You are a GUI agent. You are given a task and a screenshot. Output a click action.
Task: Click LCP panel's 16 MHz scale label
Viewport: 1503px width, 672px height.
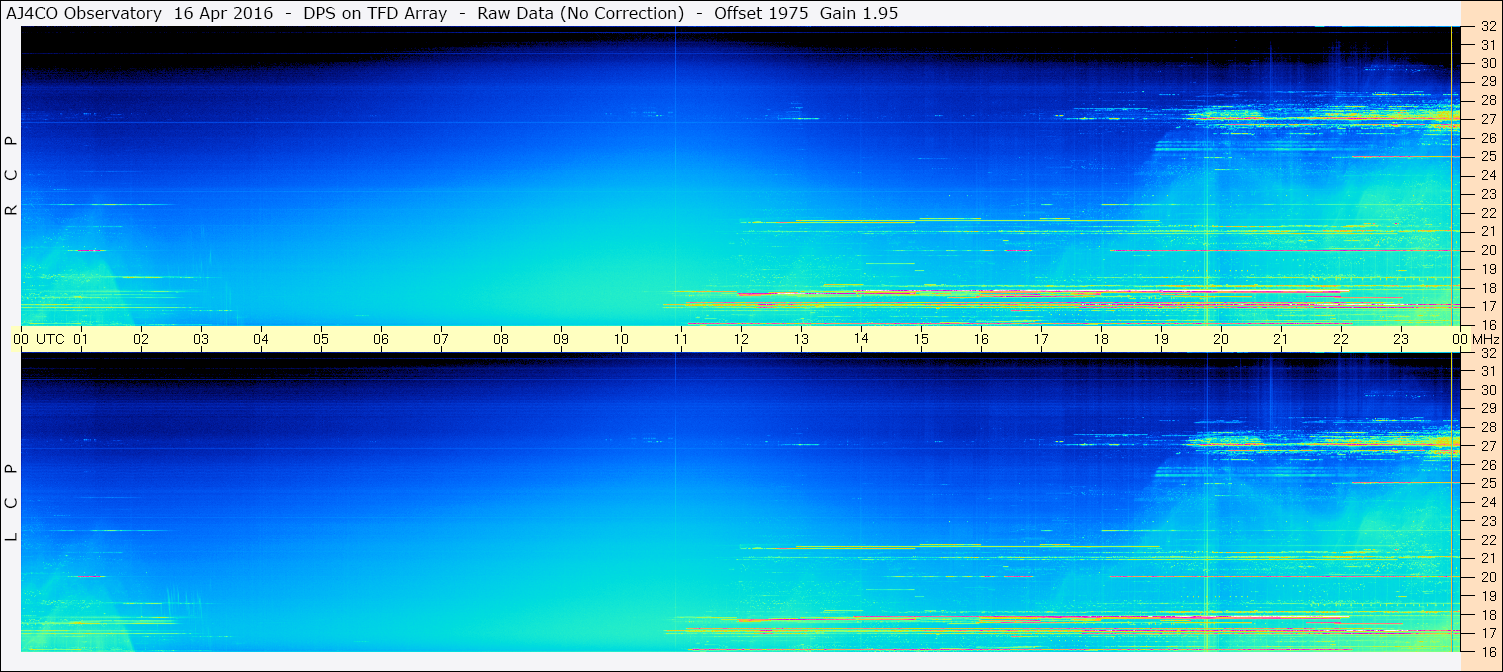pos(1488,651)
